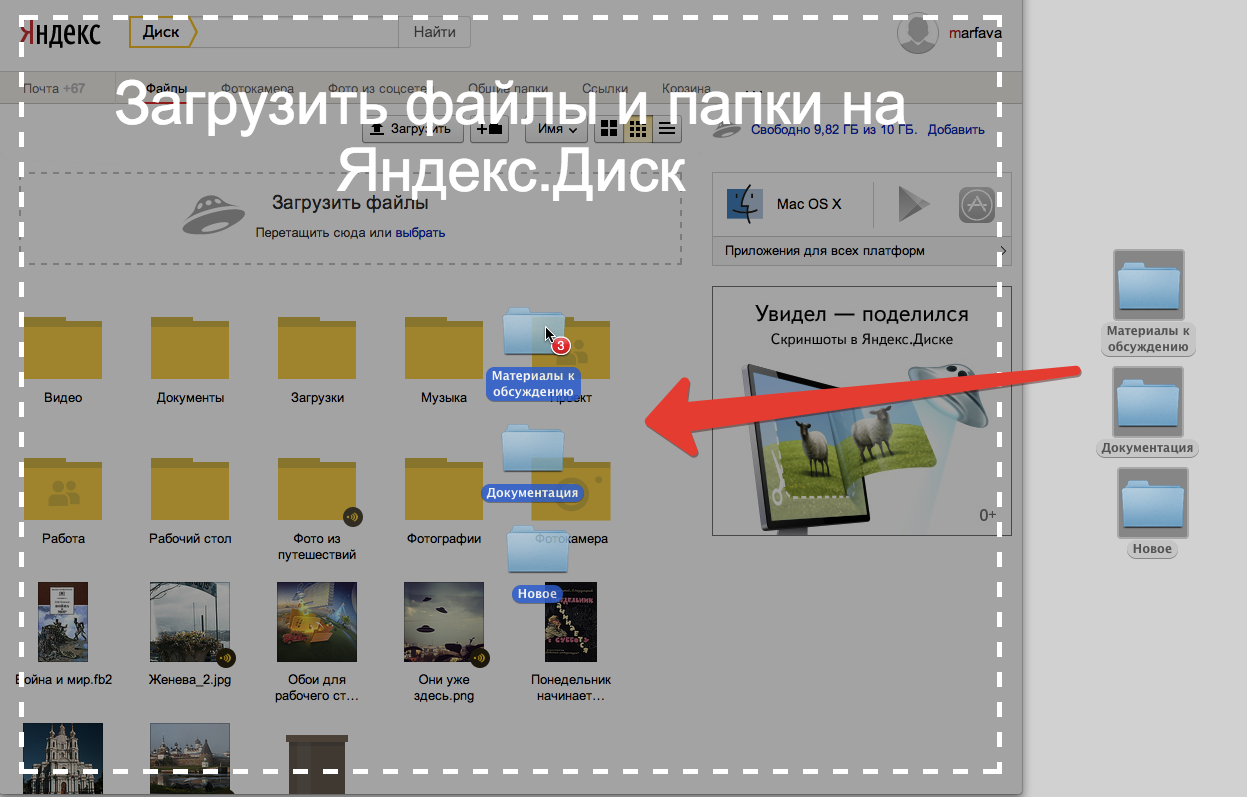Click the Женева_2.jpg file name
1247x797 pixels.
point(190,679)
